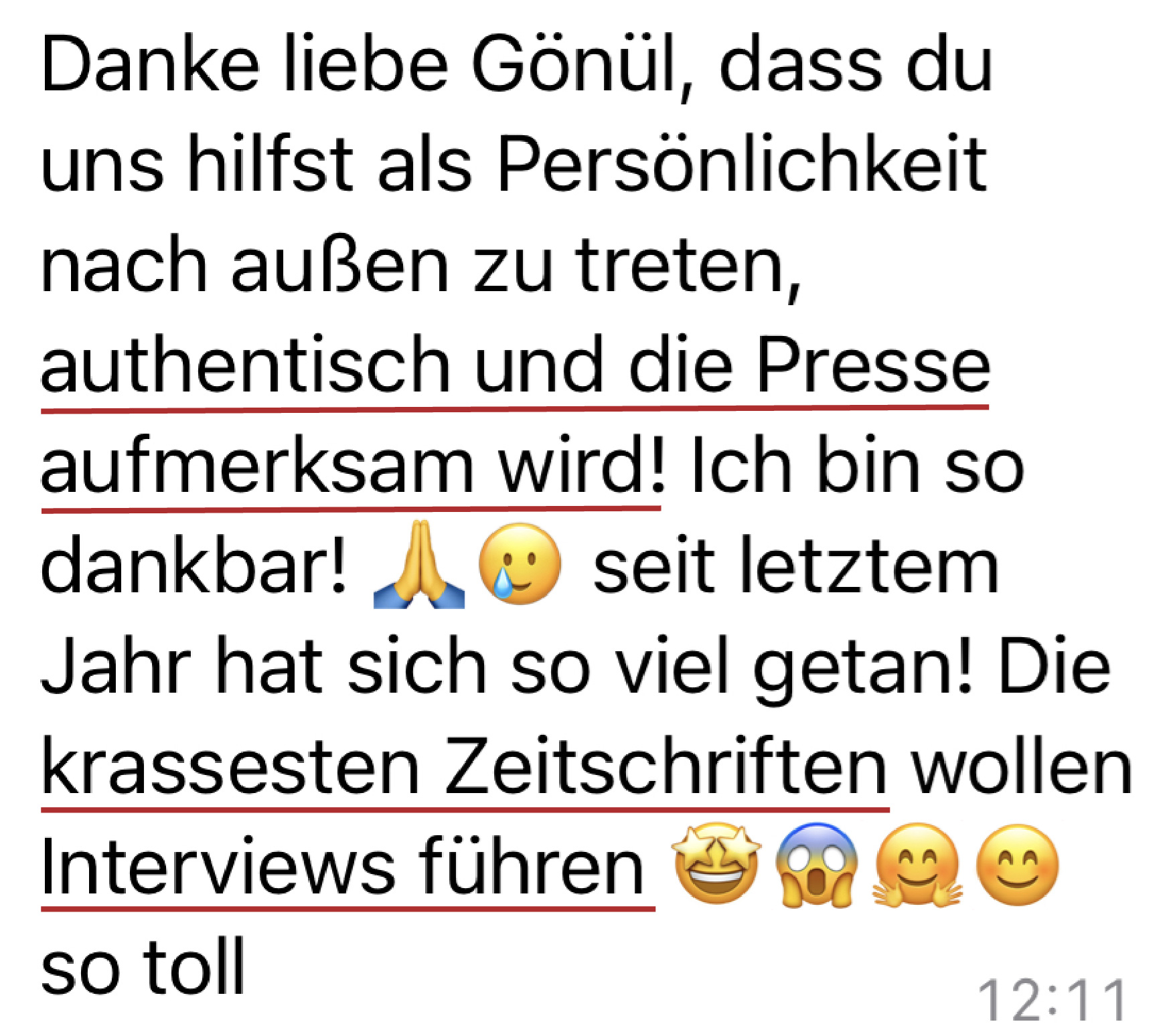Click the underlined word Interviews
Screen dimensions: 1165x1036
click(218, 867)
